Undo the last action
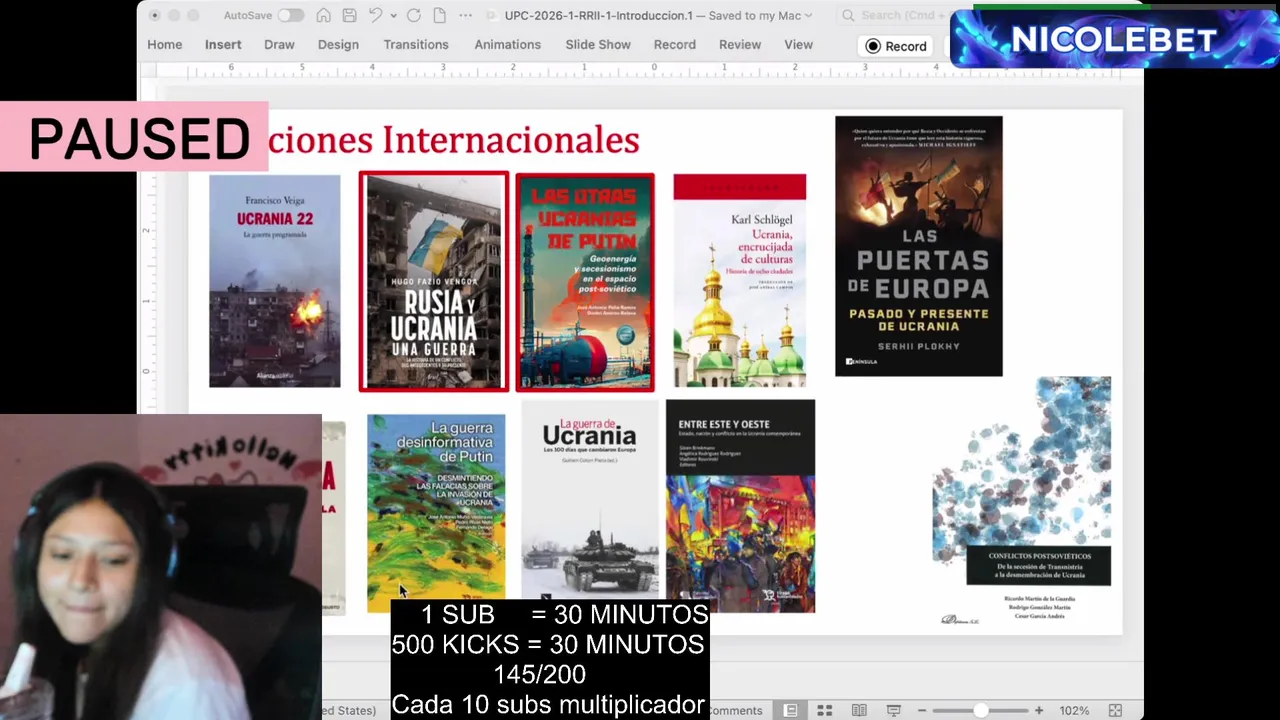The height and width of the screenshot is (720, 1280). click(375, 15)
